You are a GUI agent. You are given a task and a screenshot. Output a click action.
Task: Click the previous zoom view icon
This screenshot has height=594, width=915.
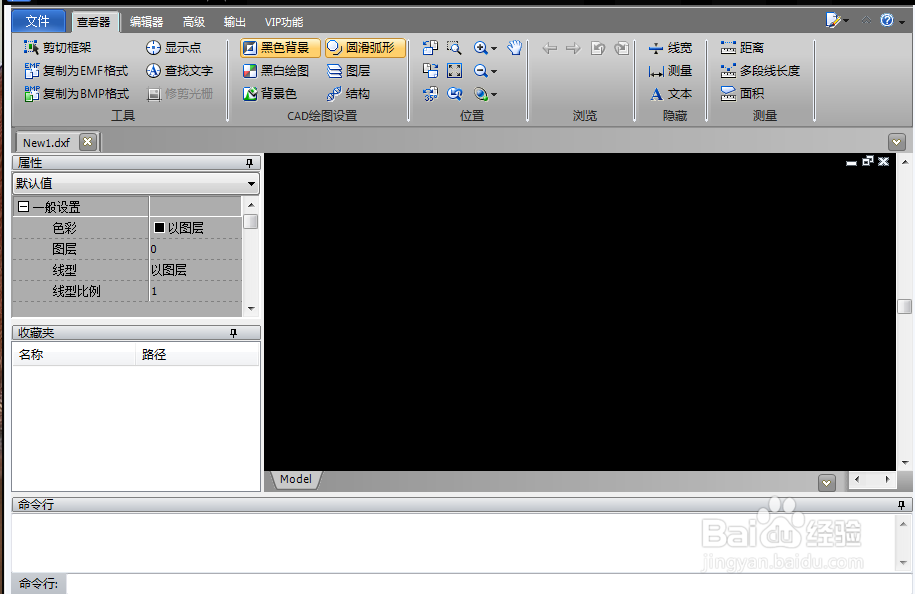[x=454, y=93]
